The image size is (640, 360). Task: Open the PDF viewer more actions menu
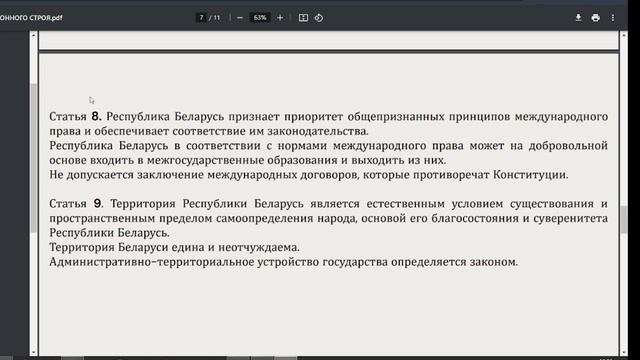(613, 18)
